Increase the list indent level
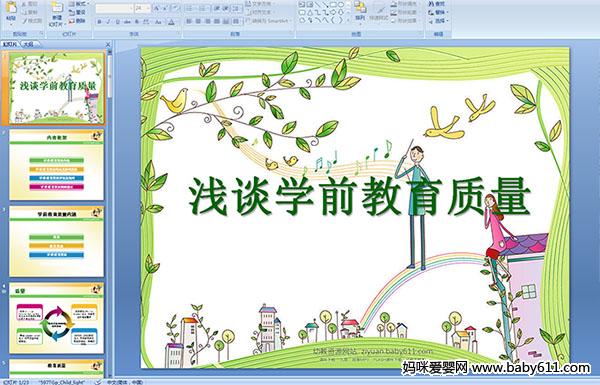The width and height of the screenshot is (600, 385). coord(226,8)
